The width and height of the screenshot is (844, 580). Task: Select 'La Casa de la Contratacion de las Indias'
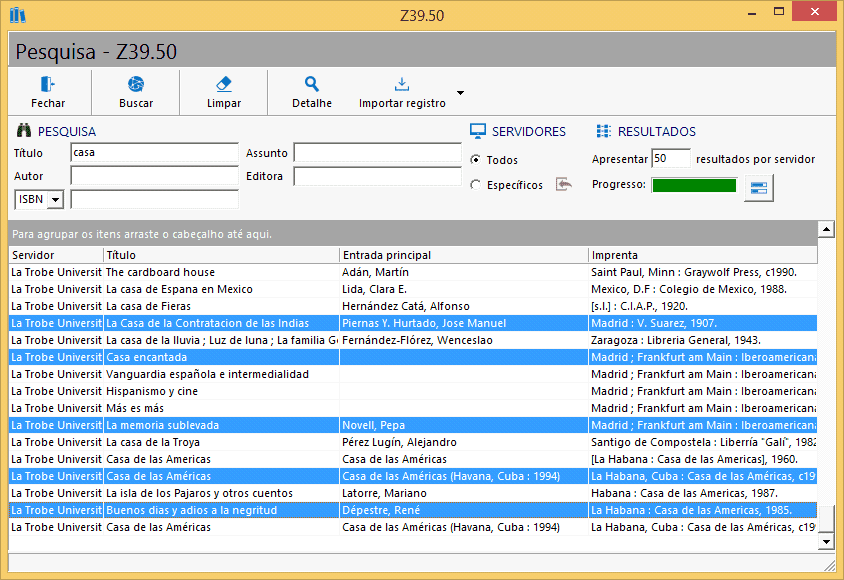coord(413,323)
